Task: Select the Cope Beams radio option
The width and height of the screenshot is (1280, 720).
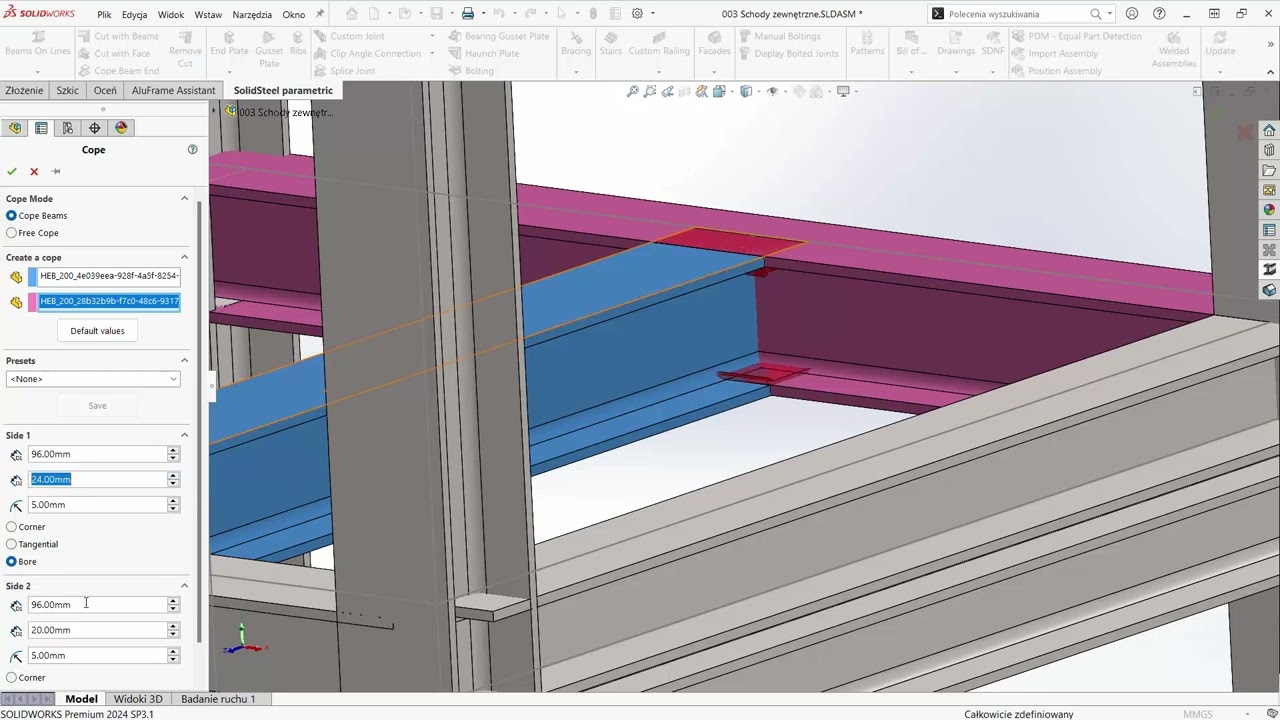Action: [x=12, y=216]
